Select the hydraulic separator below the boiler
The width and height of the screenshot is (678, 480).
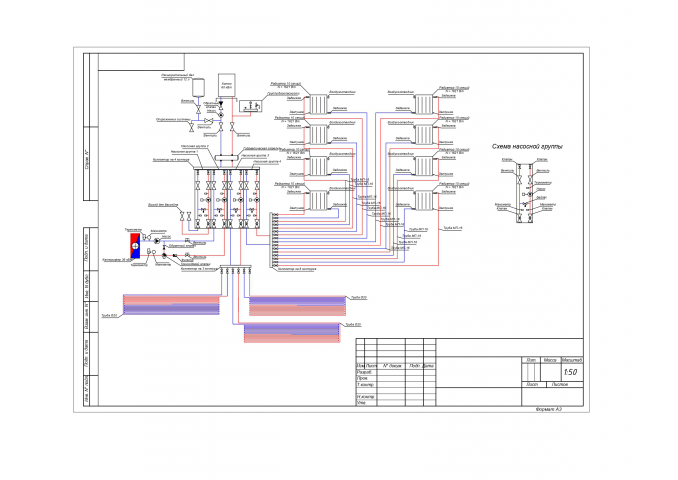[227, 158]
